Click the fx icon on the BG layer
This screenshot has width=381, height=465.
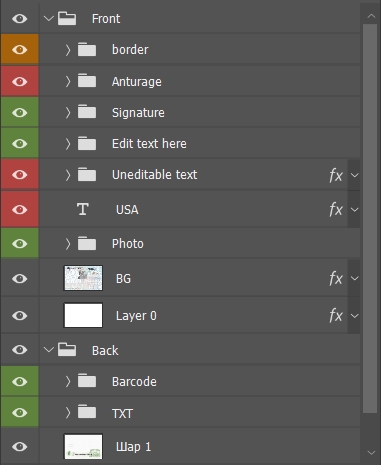coord(336,278)
